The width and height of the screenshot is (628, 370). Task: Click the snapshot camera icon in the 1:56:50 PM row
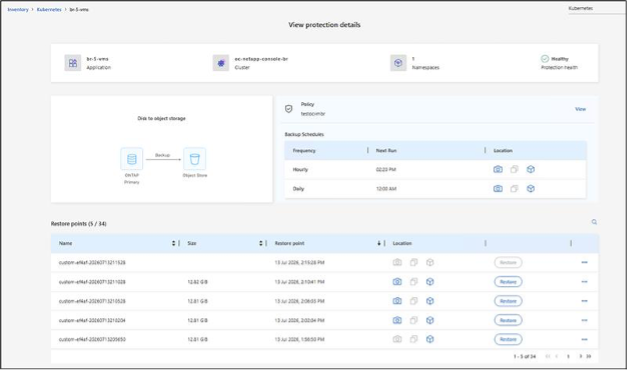(397, 339)
